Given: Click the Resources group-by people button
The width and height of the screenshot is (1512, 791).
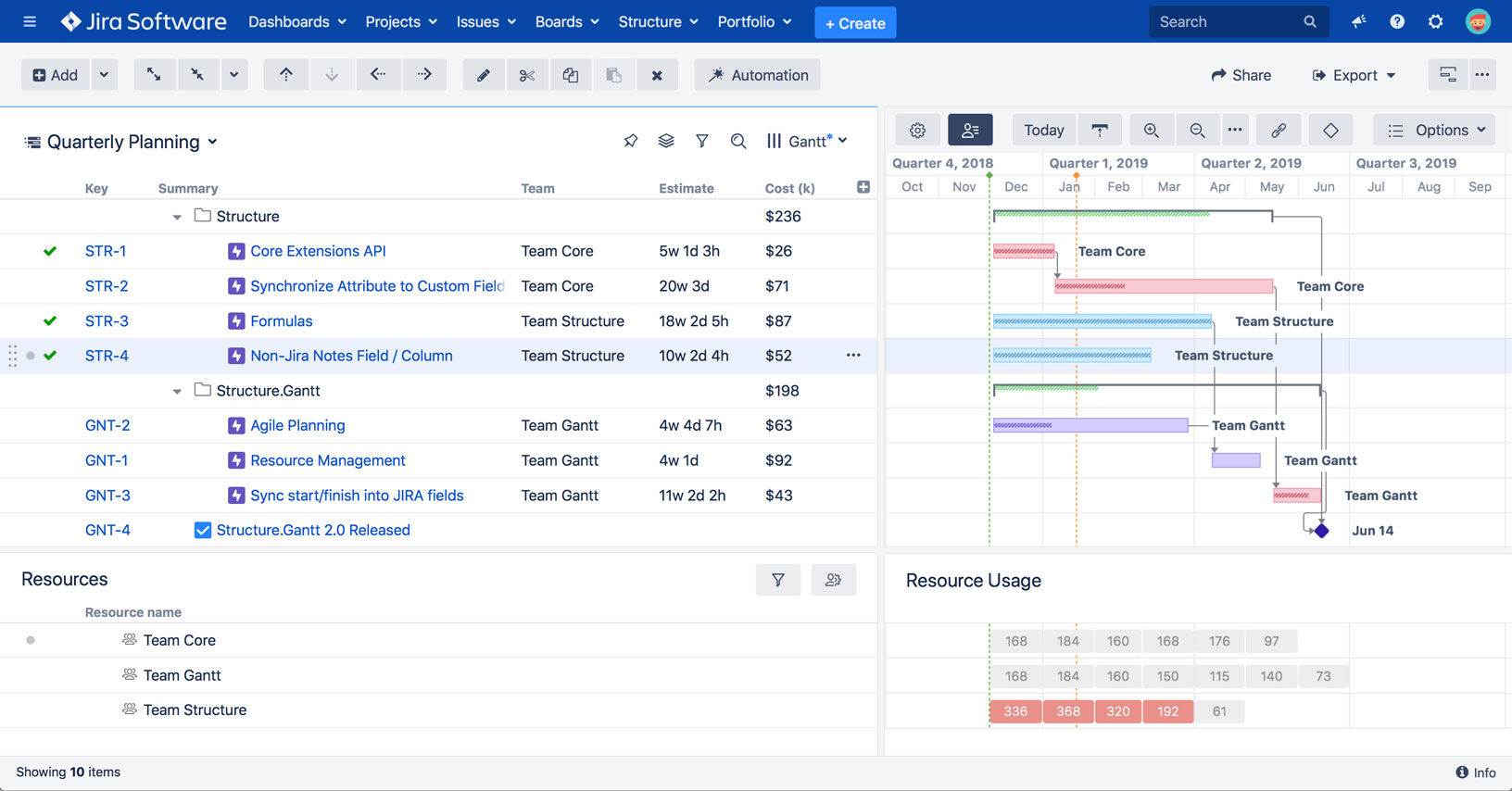Looking at the screenshot, I should pos(834,580).
